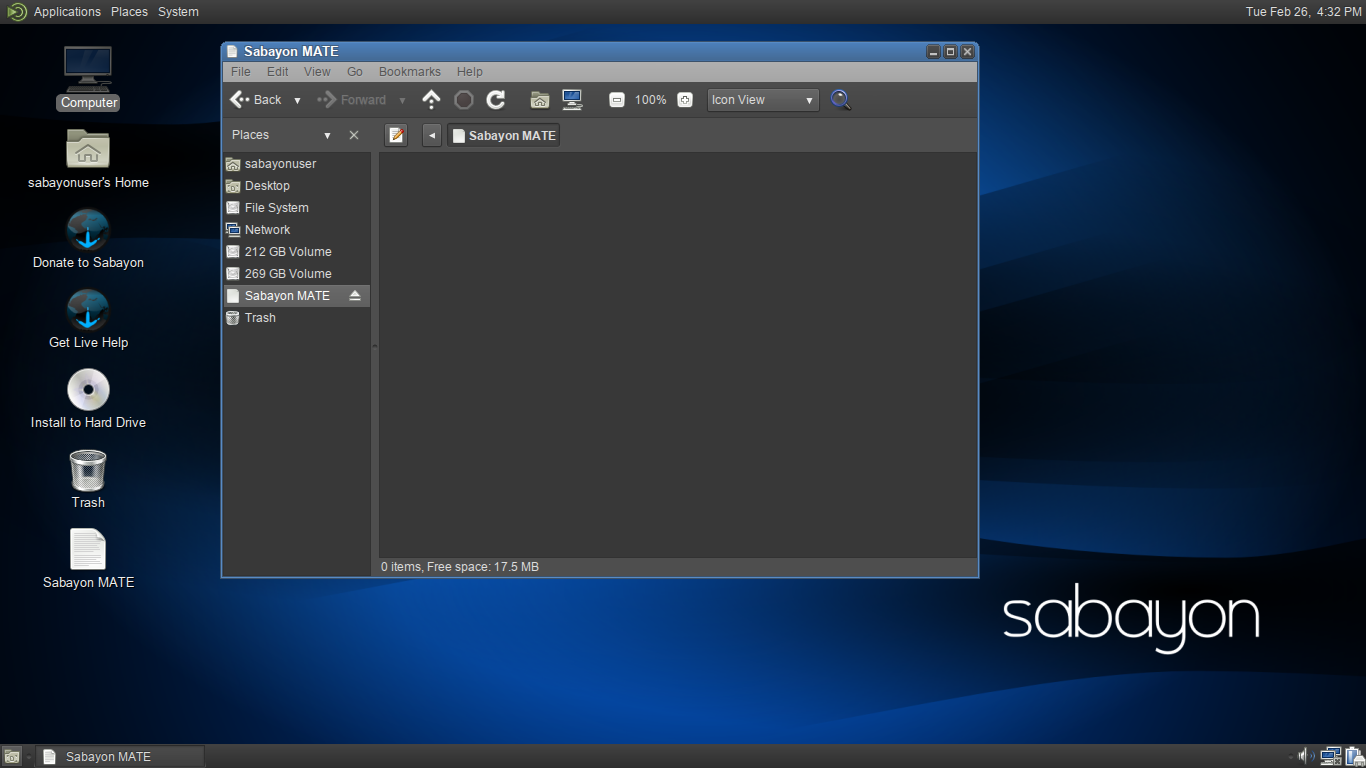Open the Places side pane dropdown
The width and height of the screenshot is (1366, 768).
[327, 135]
